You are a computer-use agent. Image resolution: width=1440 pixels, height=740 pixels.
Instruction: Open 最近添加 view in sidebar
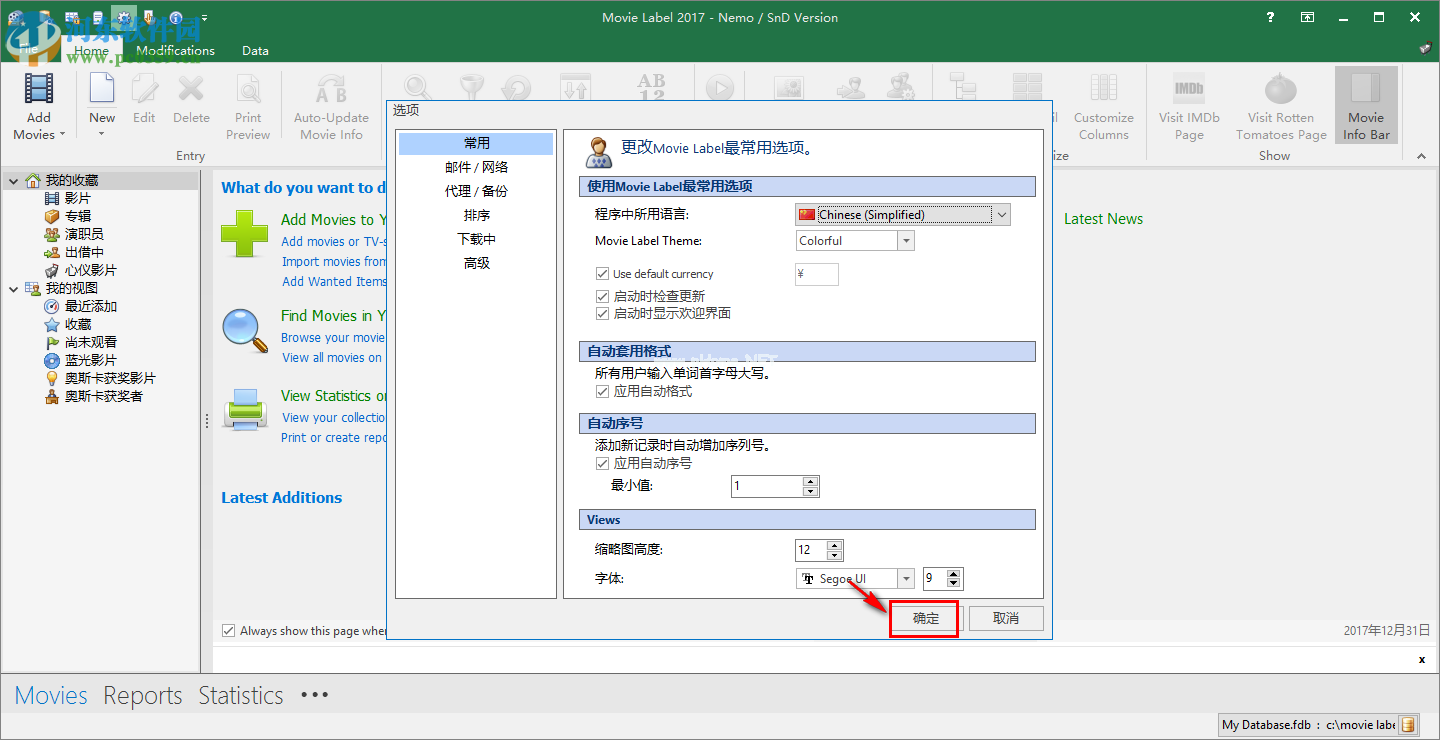point(90,307)
